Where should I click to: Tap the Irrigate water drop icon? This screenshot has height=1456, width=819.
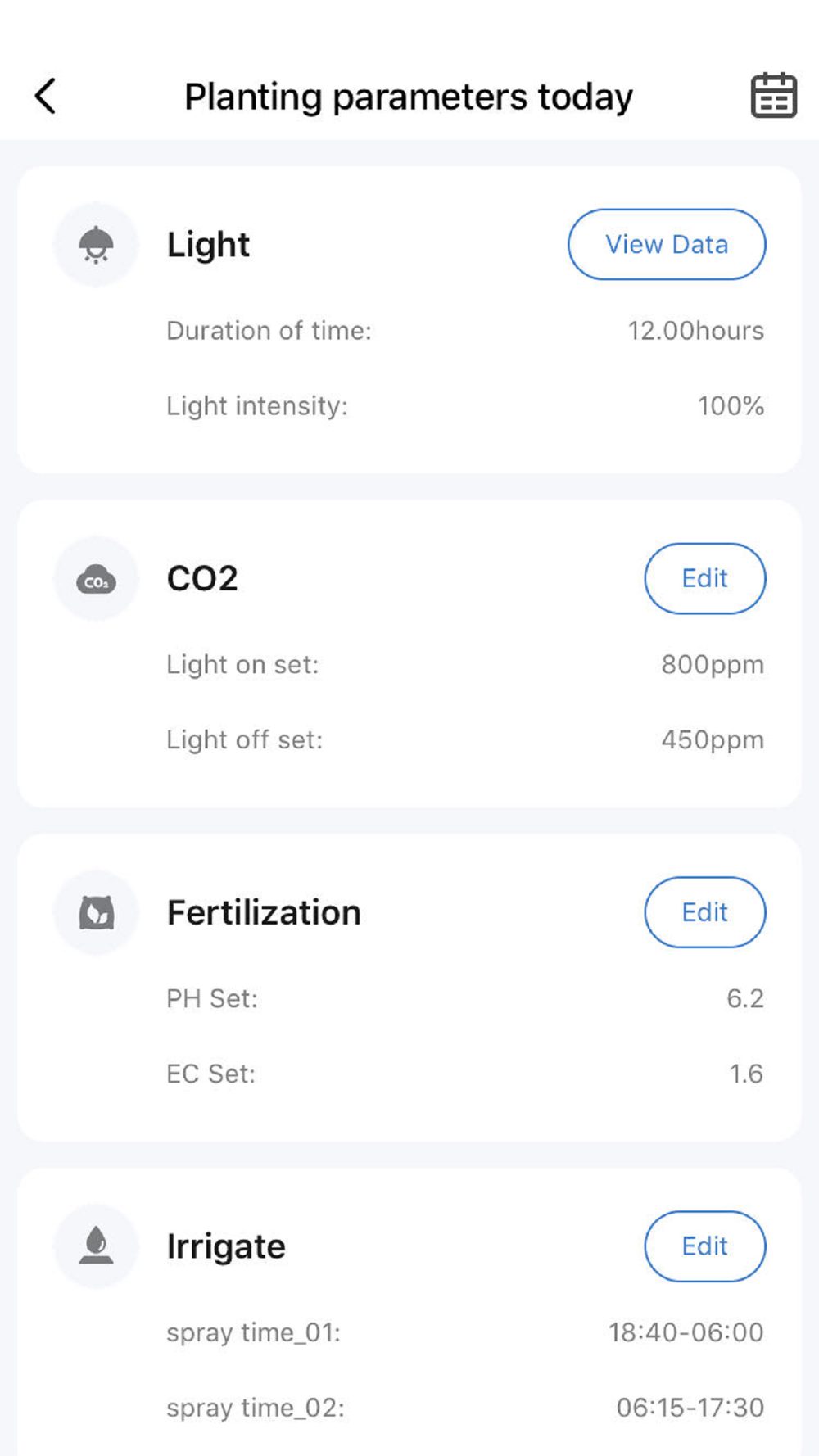96,1246
